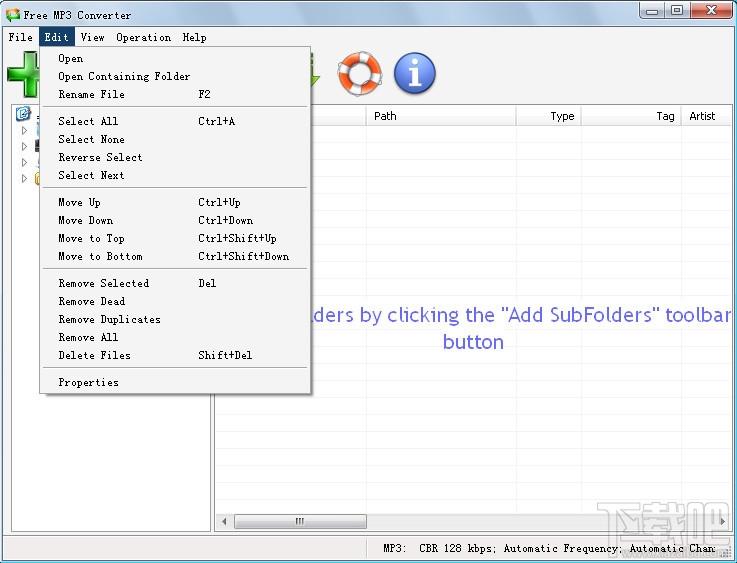This screenshot has width=737, height=563.
Task: Click the tree root icon in left panel
Action: pos(23,113)
